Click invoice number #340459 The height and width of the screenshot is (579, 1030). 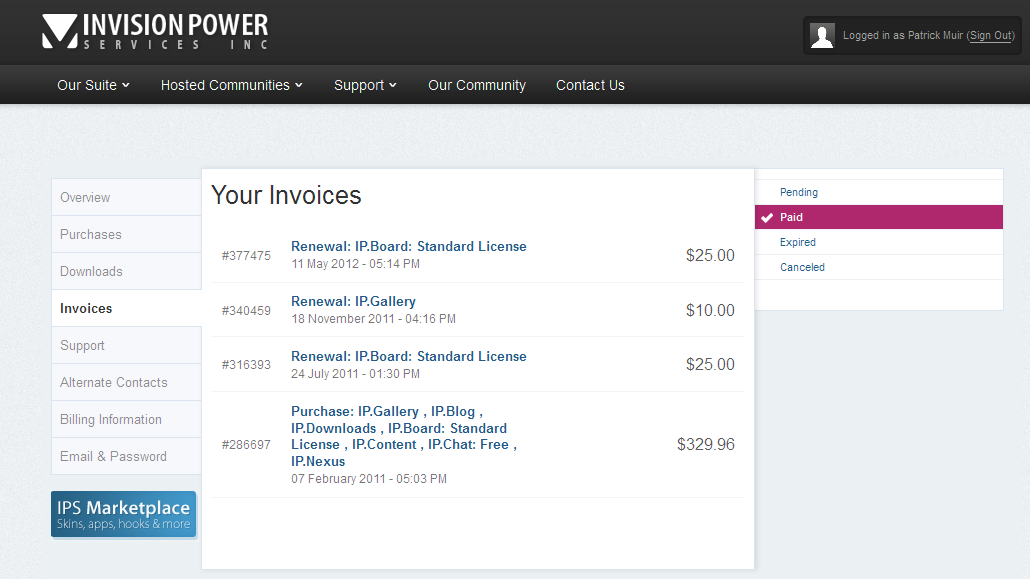pos(246,310)
